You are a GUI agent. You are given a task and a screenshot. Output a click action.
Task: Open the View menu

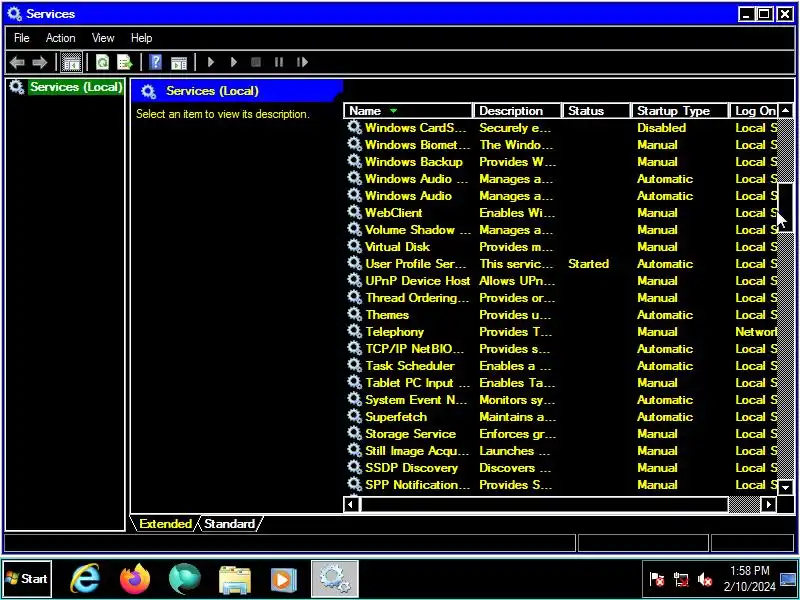pos(103,38)
